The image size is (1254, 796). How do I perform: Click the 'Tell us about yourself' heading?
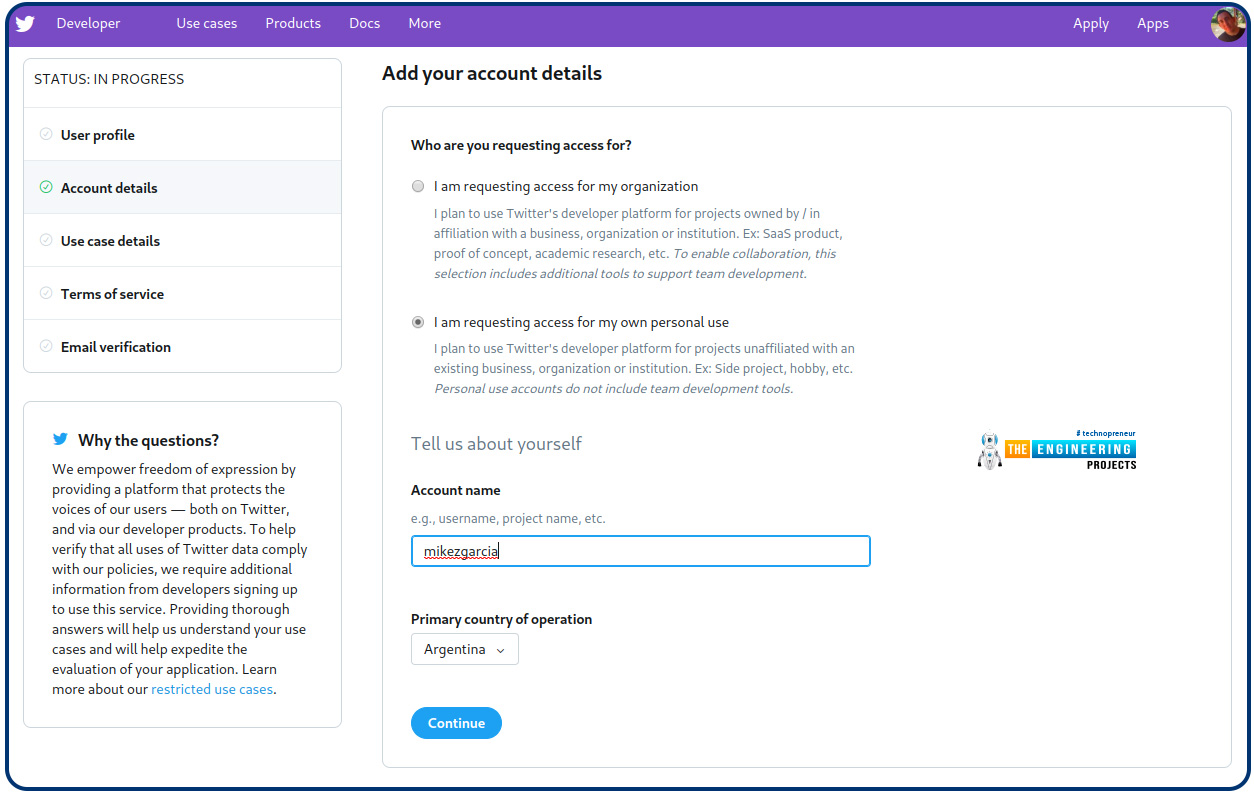click(x=496, y=443)
